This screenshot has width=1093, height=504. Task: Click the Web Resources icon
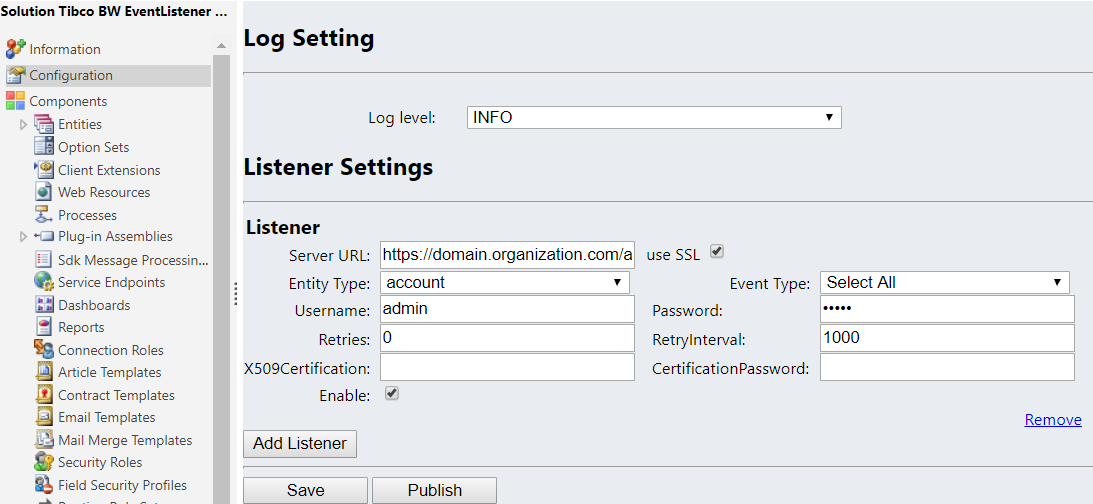(44, 192)
